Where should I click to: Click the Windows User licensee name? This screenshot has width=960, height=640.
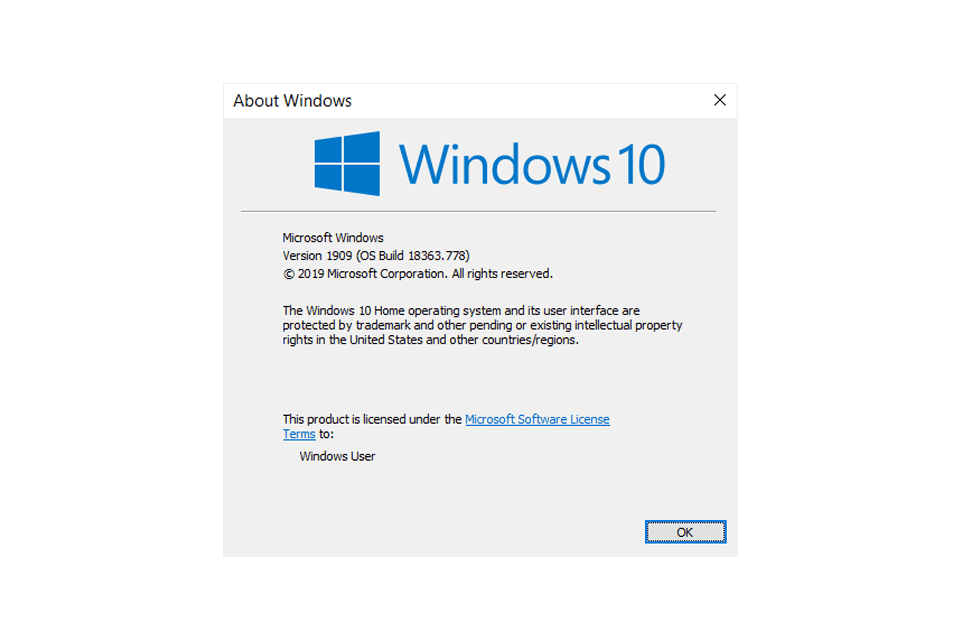(337, 456)
